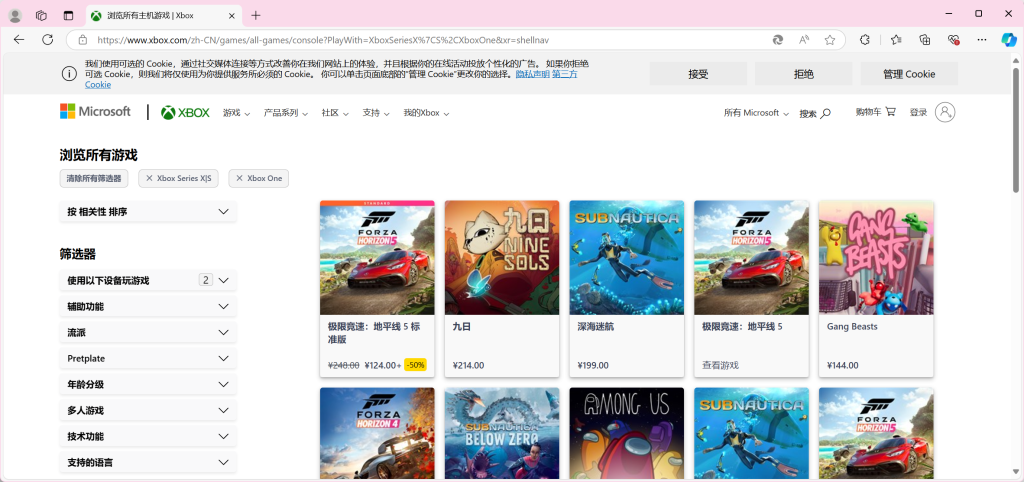This screenshot has width=1024, height=482.
Task: Open the 社区 navigation menu
Action: (335, 113)
